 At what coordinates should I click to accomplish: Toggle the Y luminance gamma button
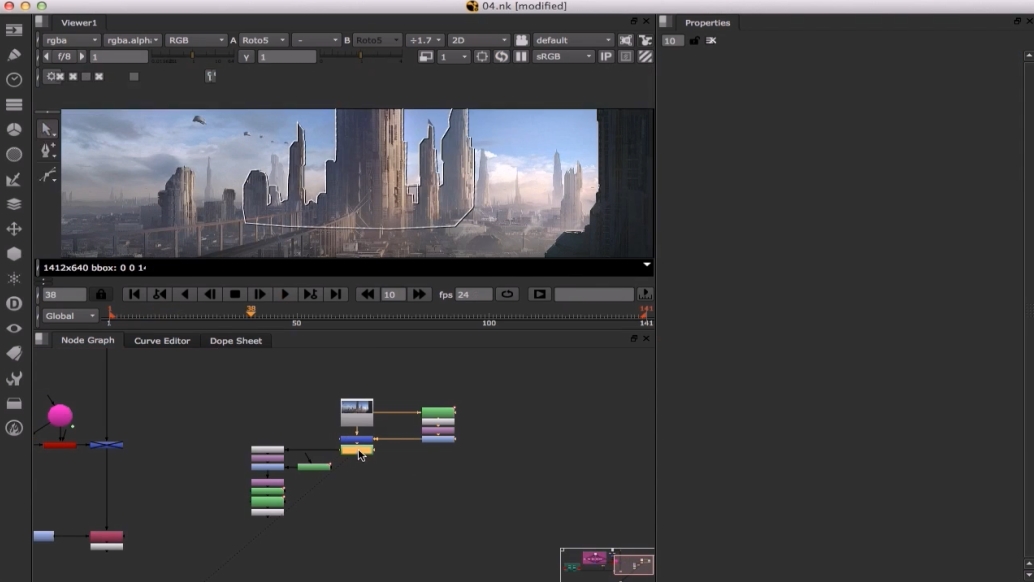coord(246,57)
